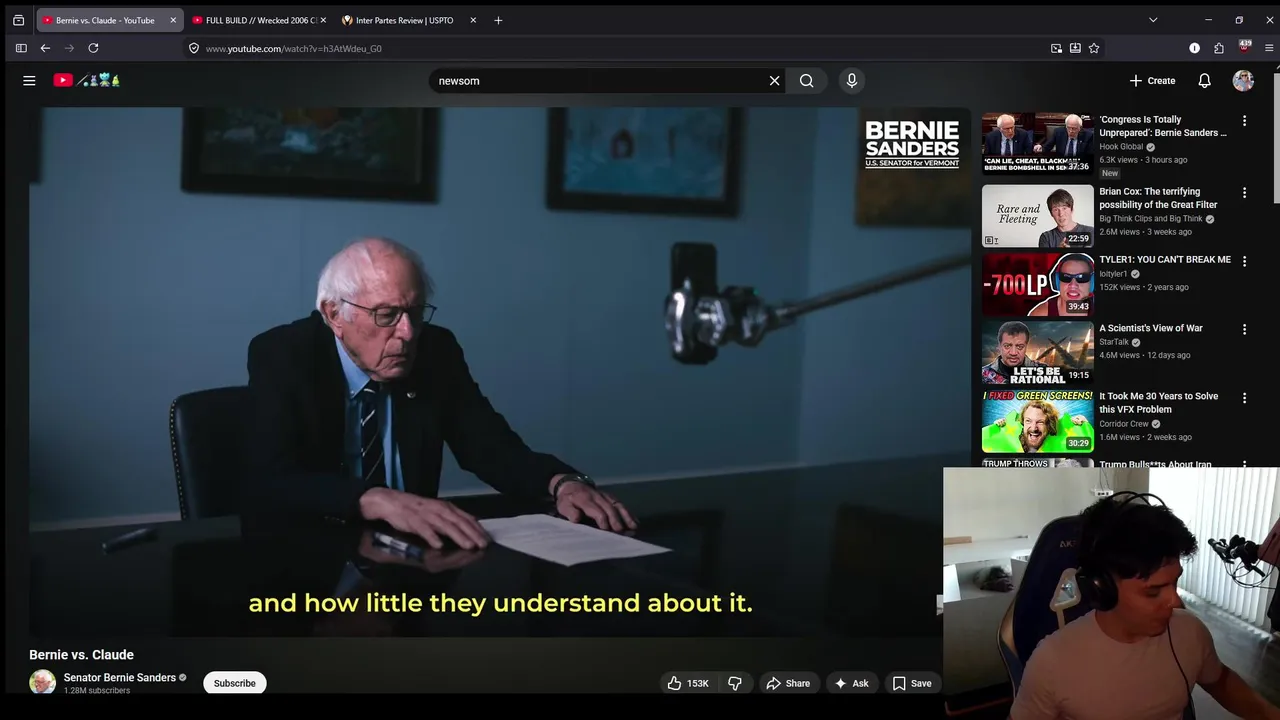Go forward one page in browser
The image size is (1280, 720).
69,48
